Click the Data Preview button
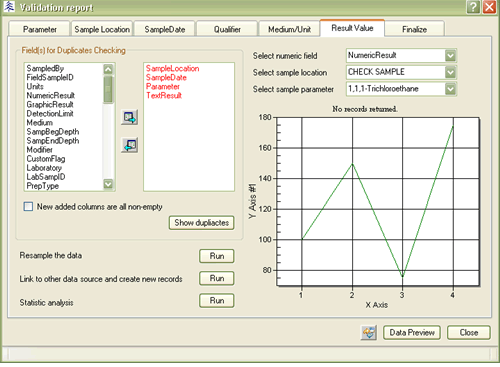This screenshot has height=367, width=500. click(x=412, y=332)
